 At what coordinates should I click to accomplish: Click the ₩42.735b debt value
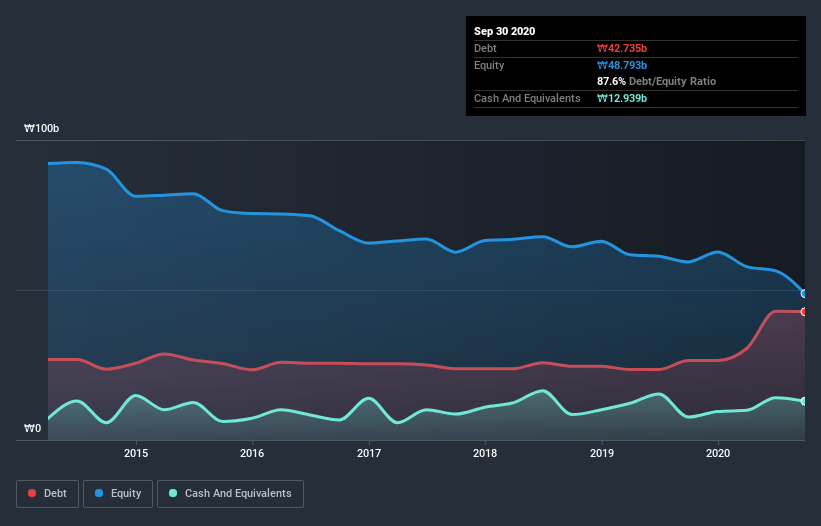[622, 48]
